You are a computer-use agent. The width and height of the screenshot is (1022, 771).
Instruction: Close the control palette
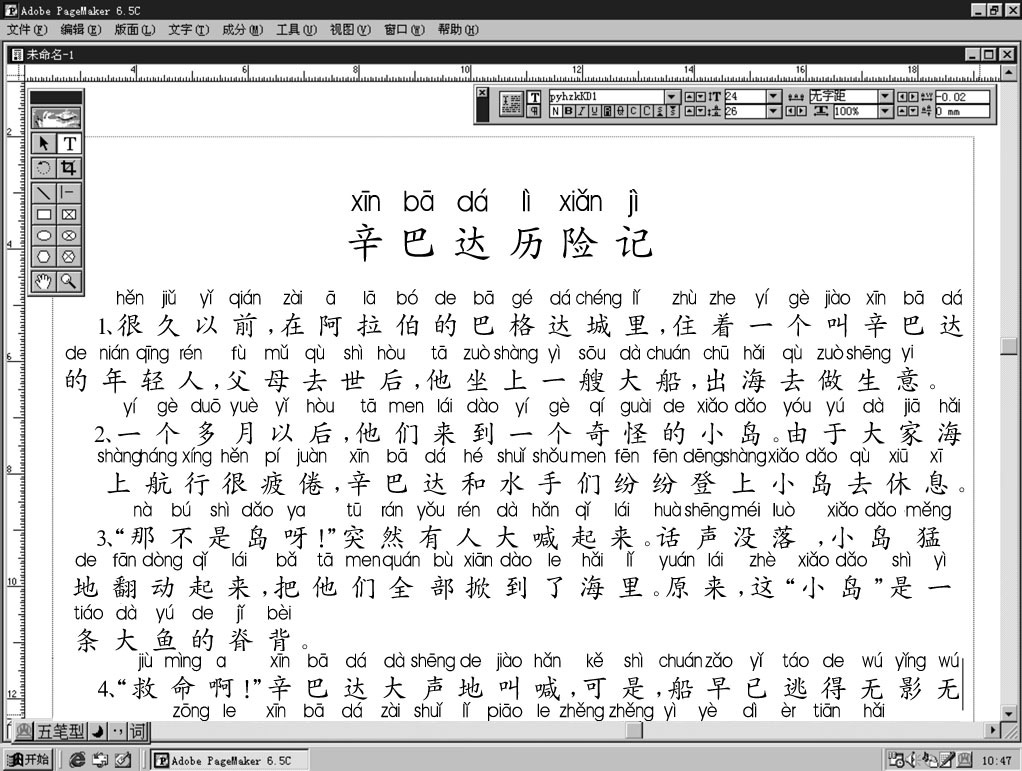coord(482,93)
